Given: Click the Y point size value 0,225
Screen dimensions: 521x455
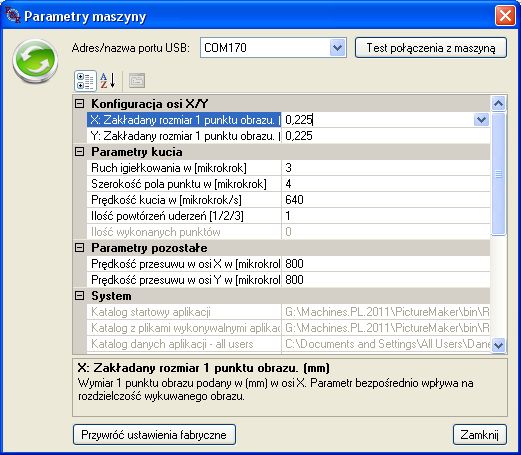Looking at the screenshot, I should pyautogui.click(x=299, y=136).
